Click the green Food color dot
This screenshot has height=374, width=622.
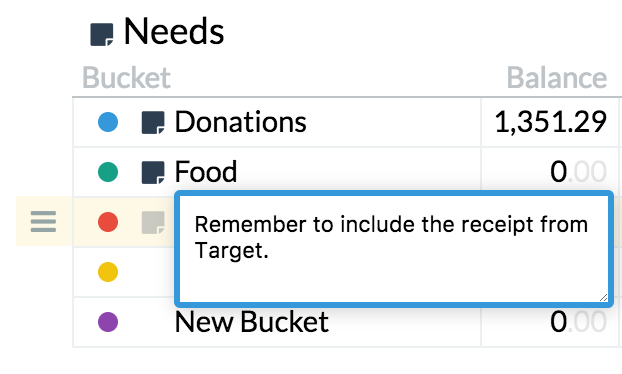click(x=108, y=172)
